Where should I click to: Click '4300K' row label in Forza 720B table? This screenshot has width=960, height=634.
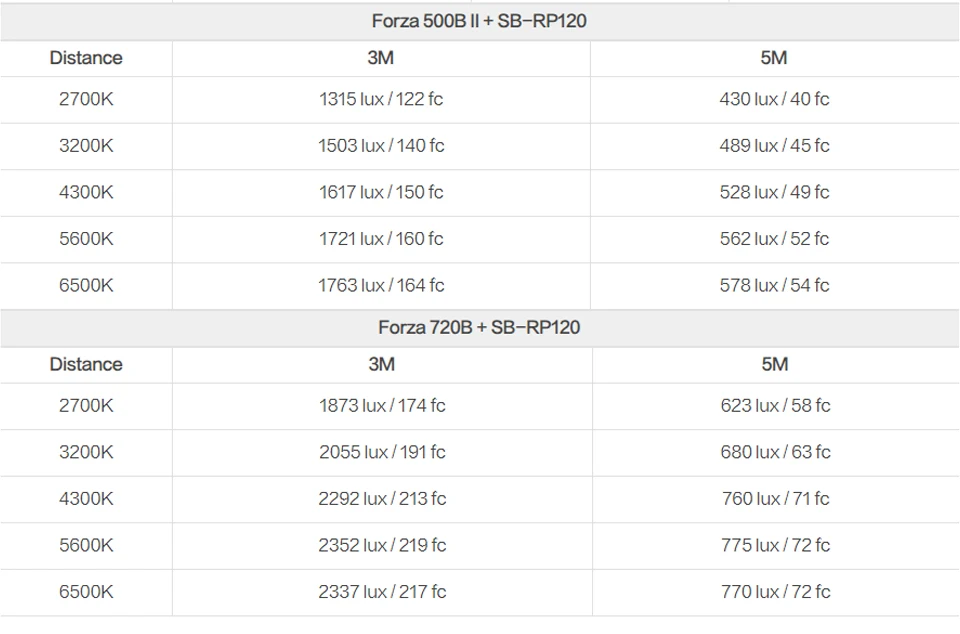pos(86,498)
